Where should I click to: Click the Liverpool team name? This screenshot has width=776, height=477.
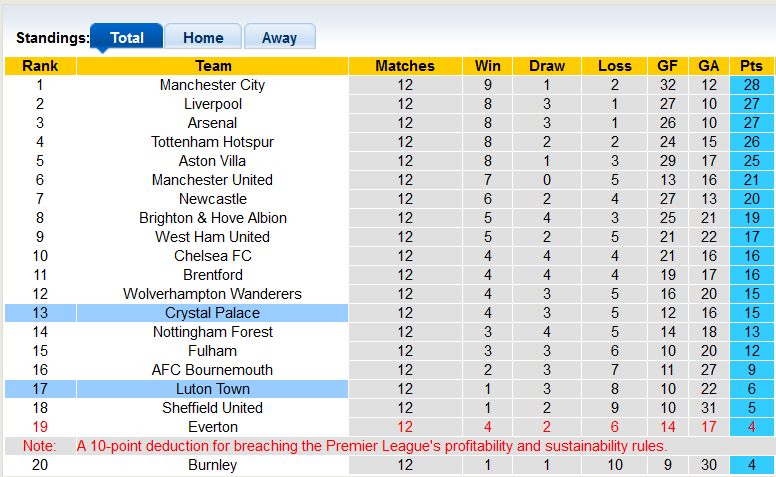pyautogui.click(x=212, y=104)
